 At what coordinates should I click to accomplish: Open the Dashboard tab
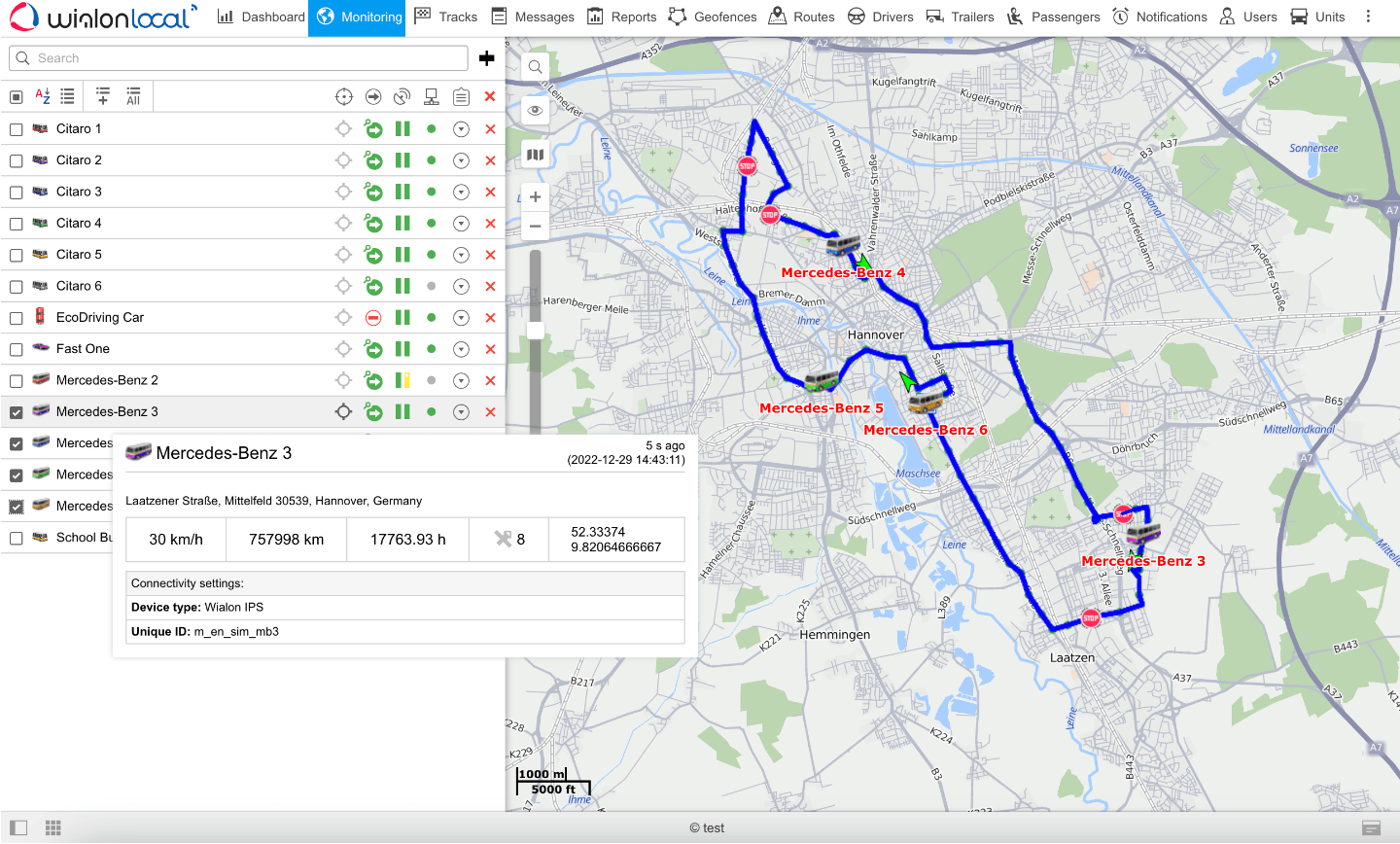coord(261,17)
